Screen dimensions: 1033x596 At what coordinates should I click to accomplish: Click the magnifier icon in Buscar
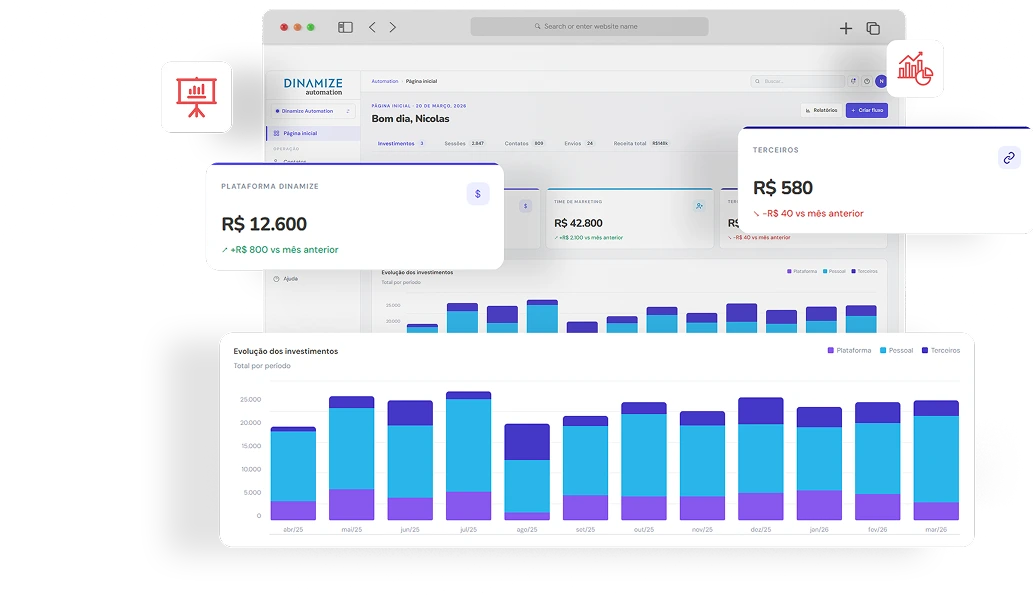(x=758, y=81)
